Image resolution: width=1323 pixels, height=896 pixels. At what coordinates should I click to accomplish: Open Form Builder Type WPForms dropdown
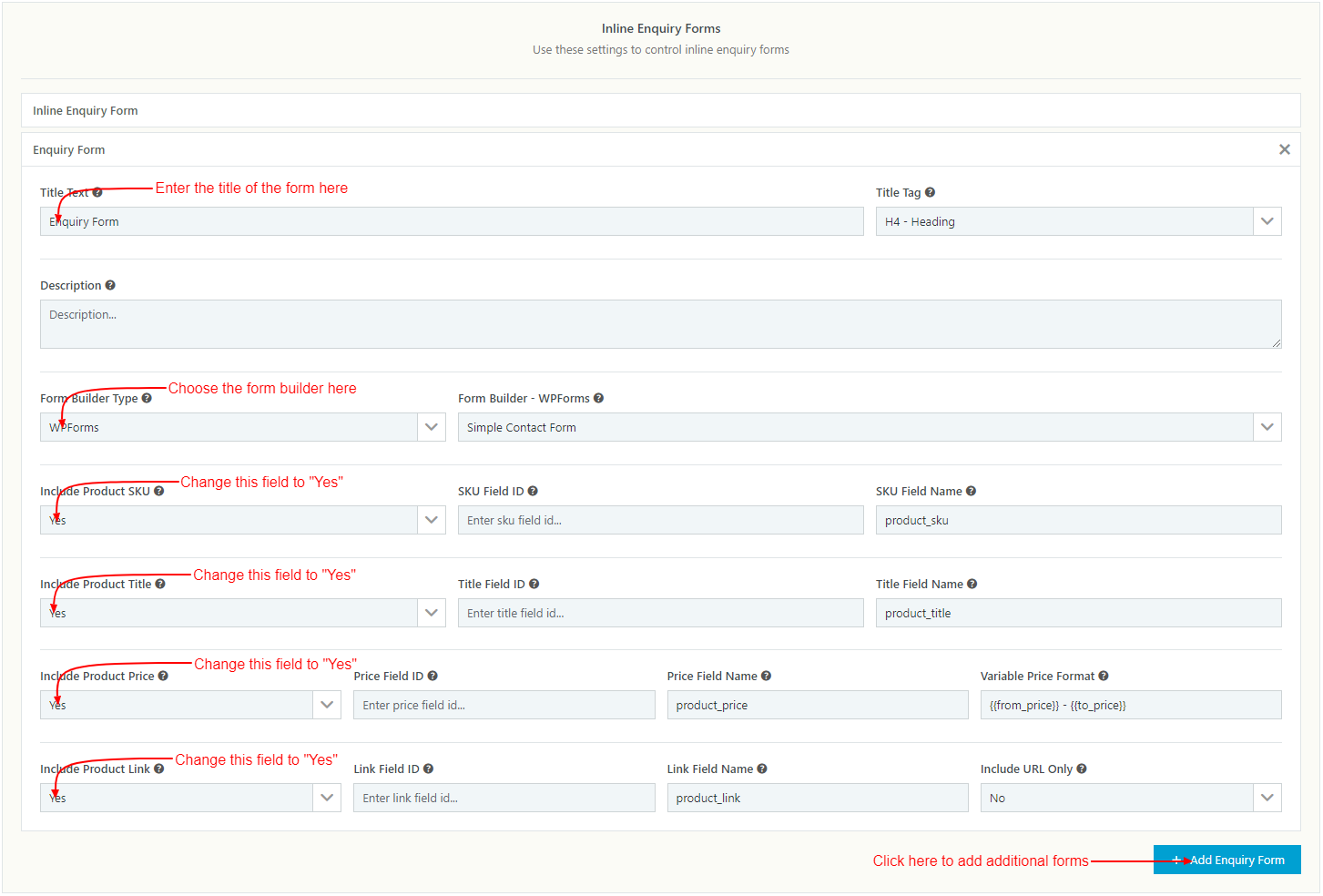coord(243,428)
